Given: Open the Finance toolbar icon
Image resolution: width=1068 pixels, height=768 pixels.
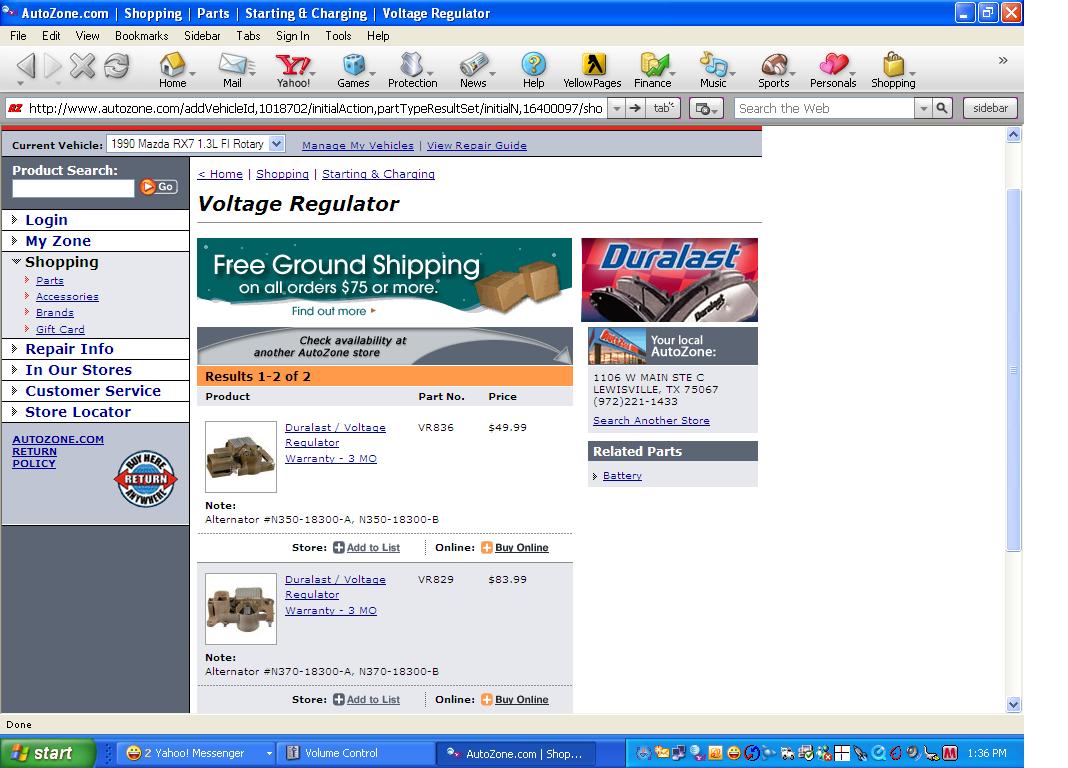Looking at the screenshot, I should (652, 67).
